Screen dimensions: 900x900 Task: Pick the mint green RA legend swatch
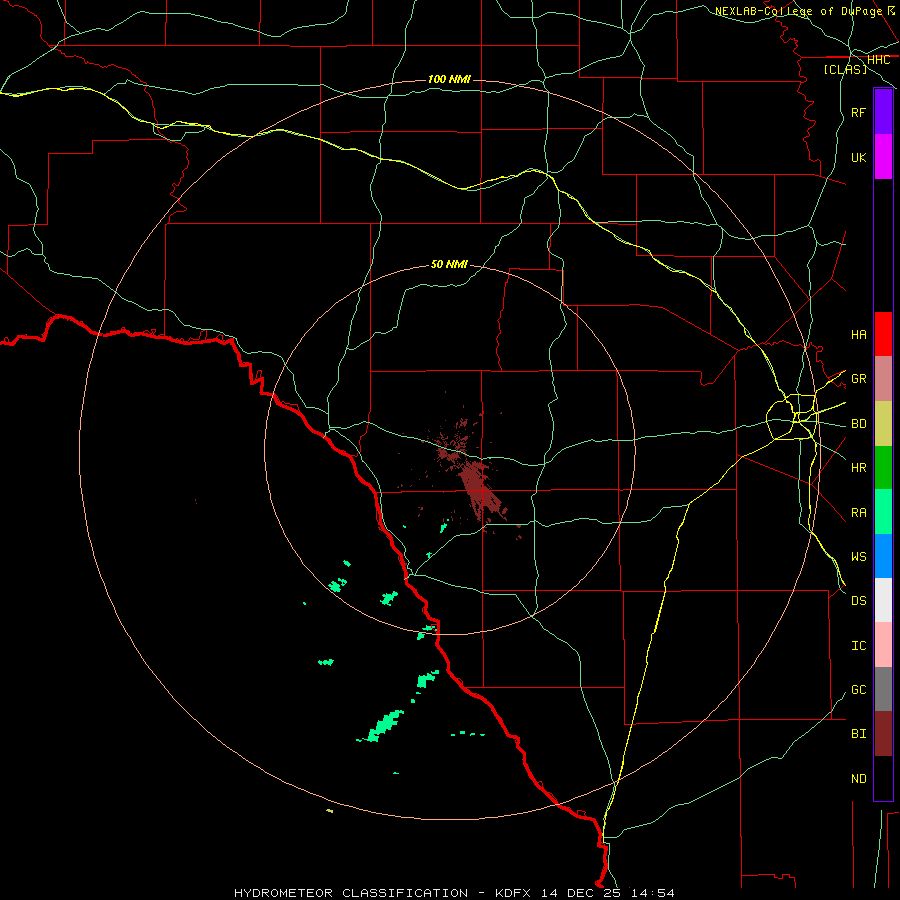(883, 512)
